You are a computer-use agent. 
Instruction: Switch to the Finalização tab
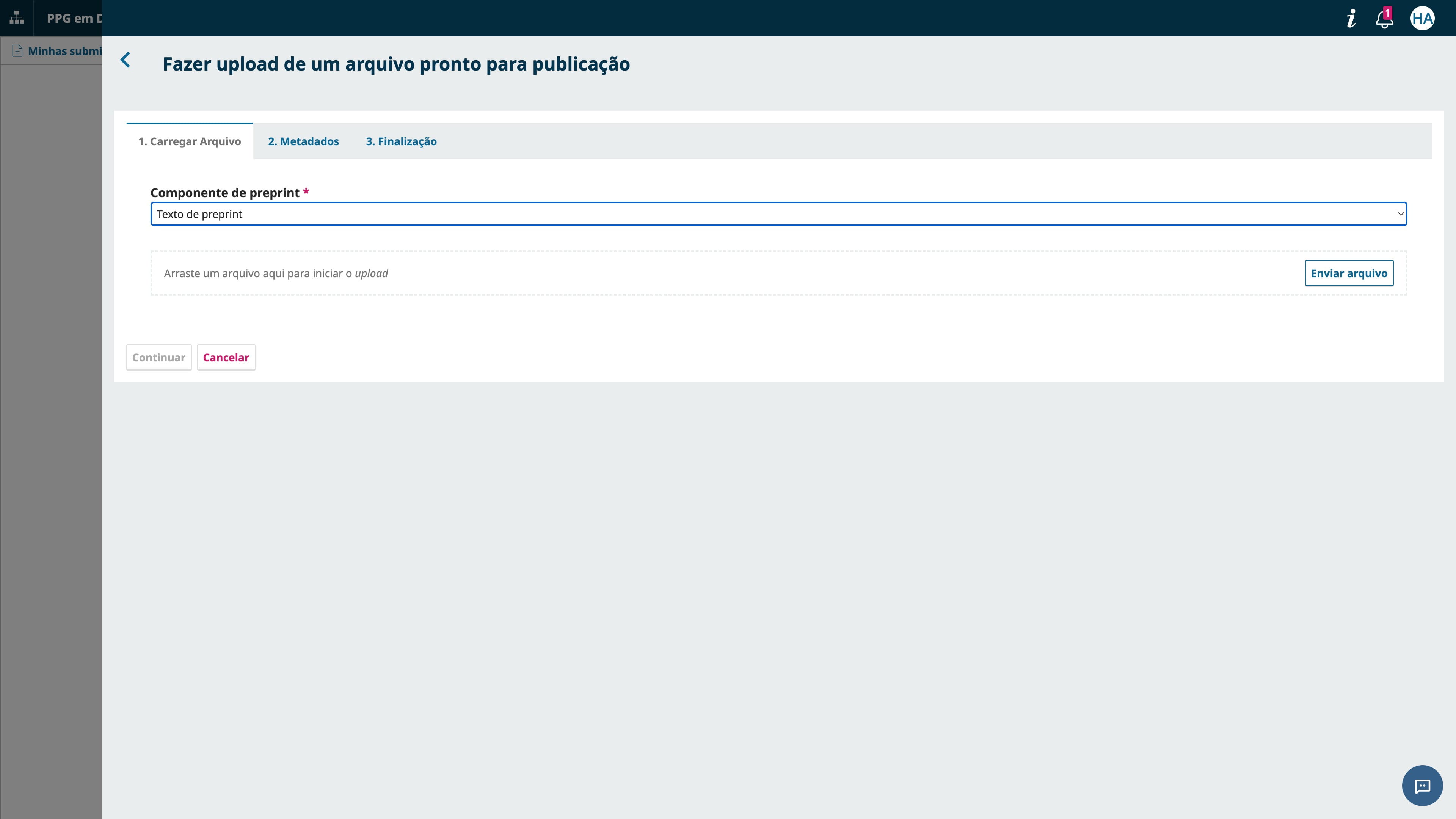[401, 141]
